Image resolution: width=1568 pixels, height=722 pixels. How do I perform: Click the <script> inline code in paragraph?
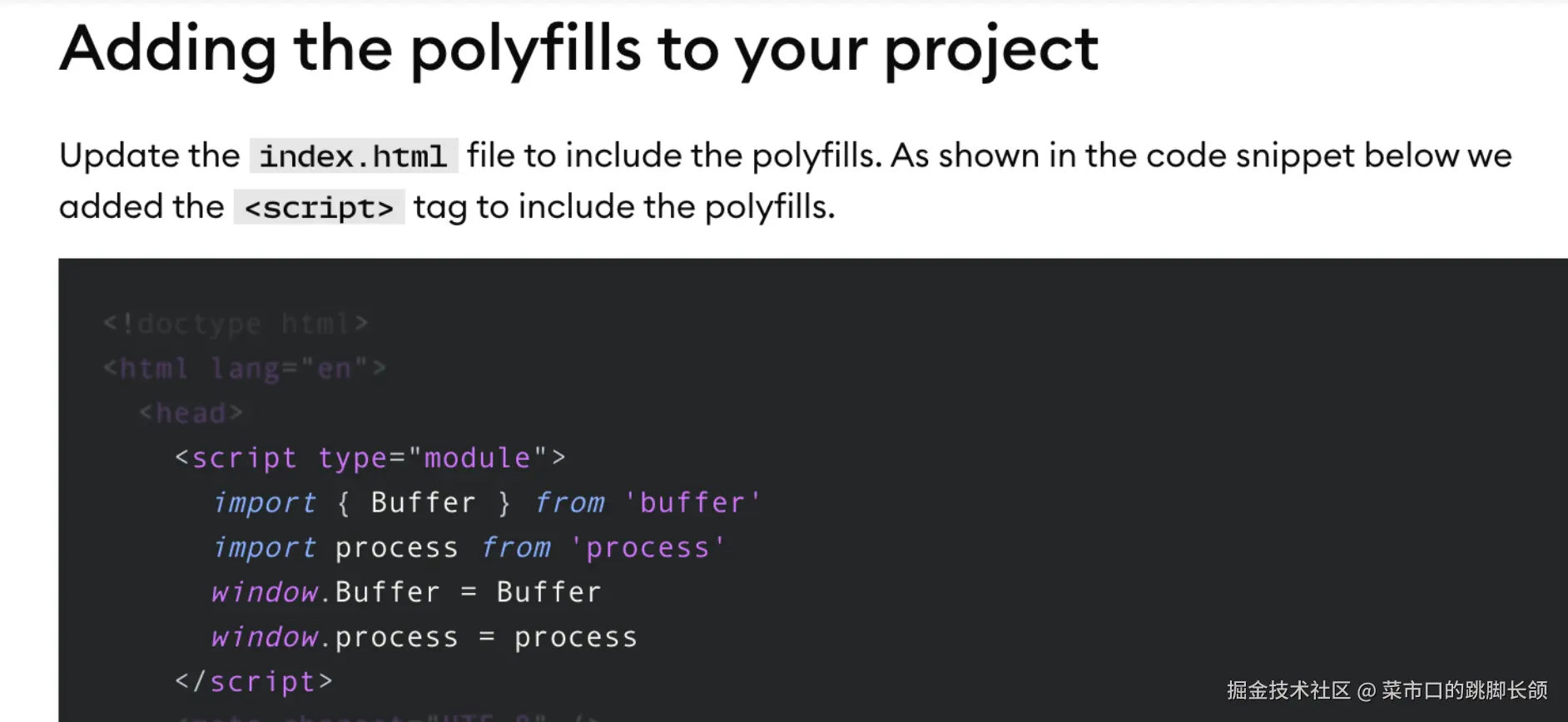pos(319,207)
